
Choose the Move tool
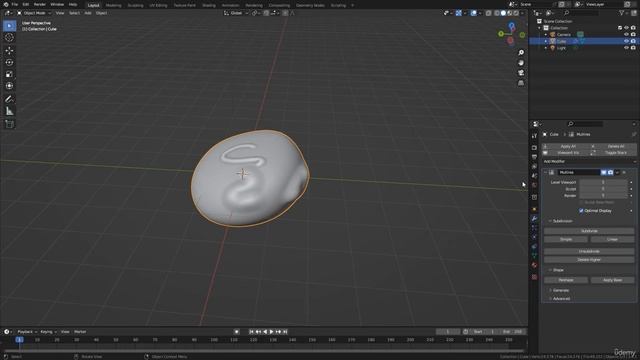(x=9, y=51)
